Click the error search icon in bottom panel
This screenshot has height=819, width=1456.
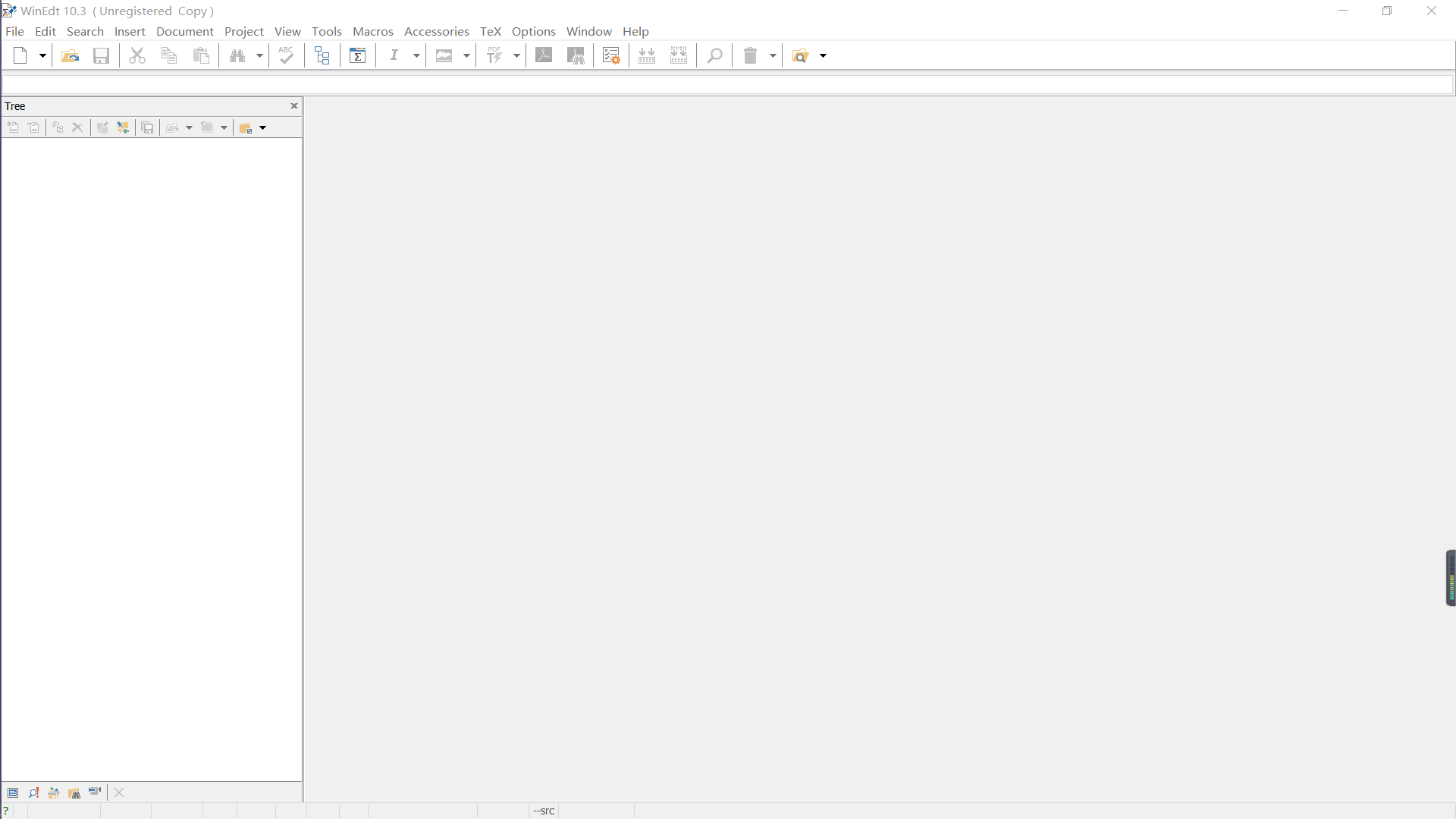[x=33, y=792]
